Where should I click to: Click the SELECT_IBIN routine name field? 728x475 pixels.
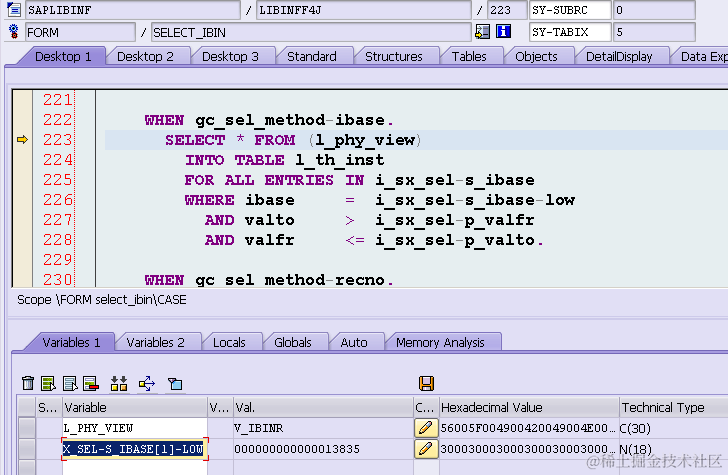(x=311, y=32)
